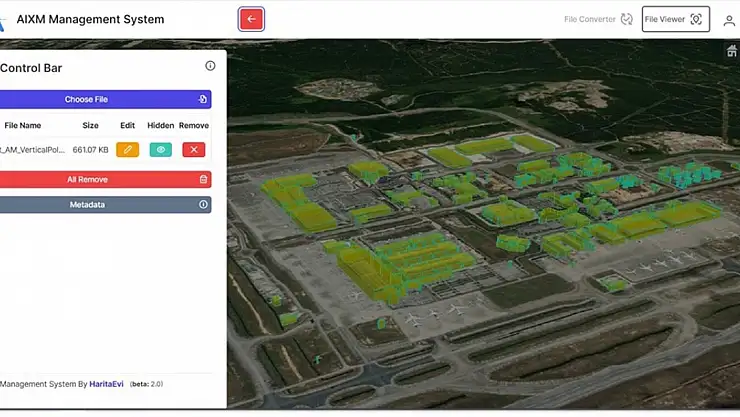Switch to the File Converter tab

tap(589, 19)
